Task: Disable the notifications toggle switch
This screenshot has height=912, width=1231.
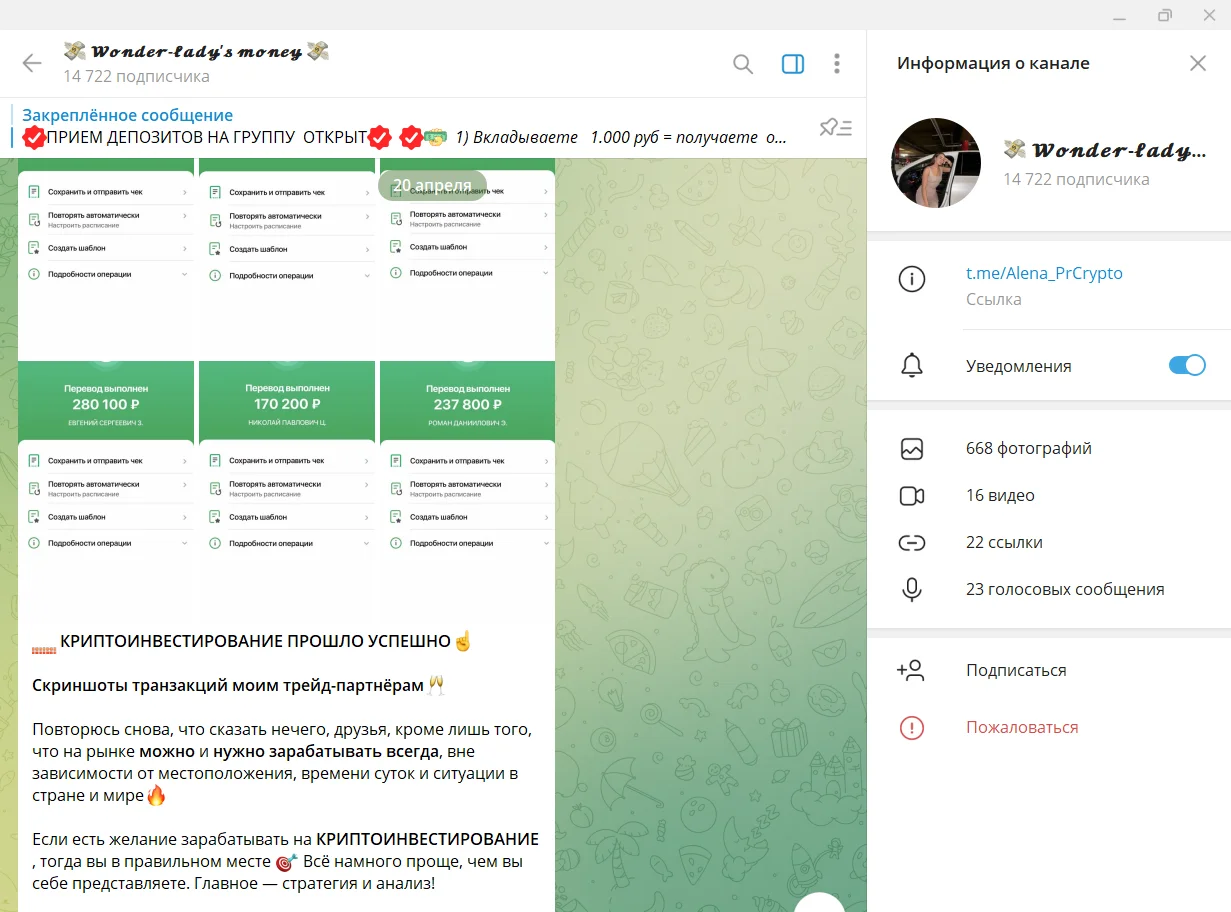Action: click(1187, 365)
